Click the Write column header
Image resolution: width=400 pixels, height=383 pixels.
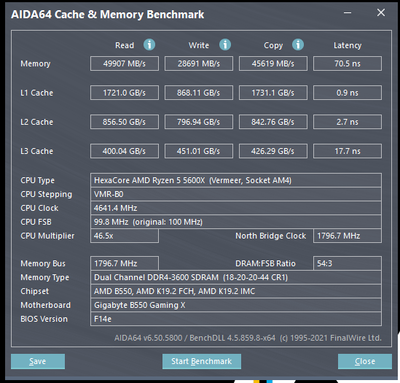click(x=199, y=45)
